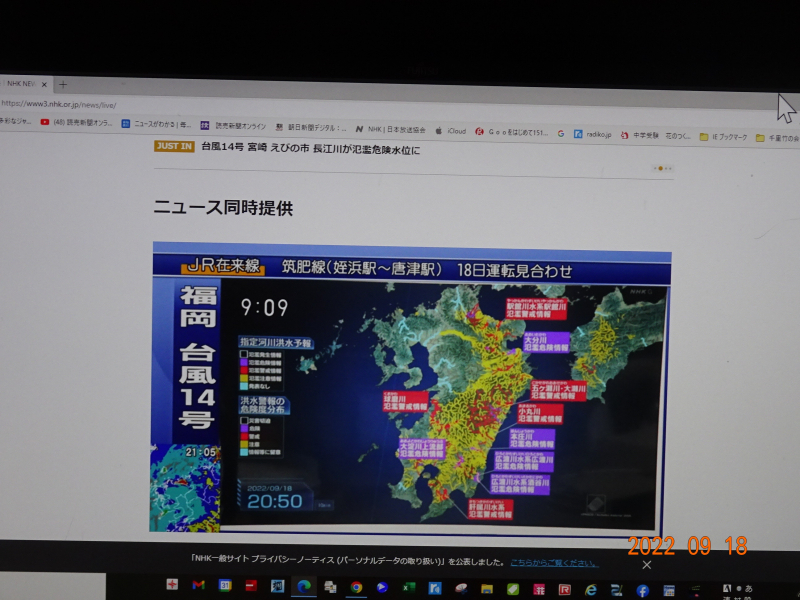This screenshot has width=800, height=600.
Task: Play the NHK live typhoon broadcast video
Action: (410, 388)
